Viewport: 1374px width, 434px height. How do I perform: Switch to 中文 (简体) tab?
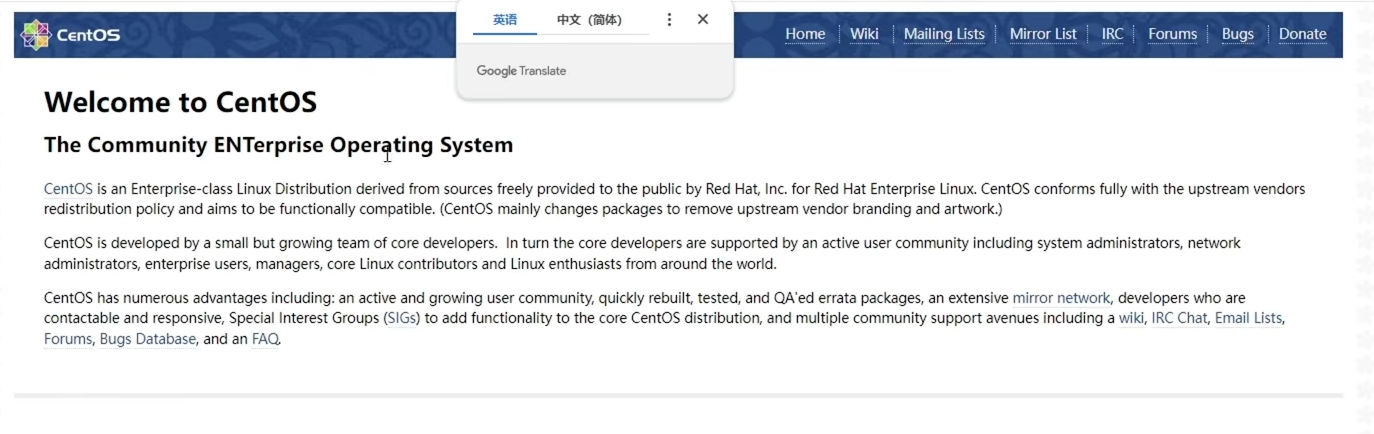(589, 19)
